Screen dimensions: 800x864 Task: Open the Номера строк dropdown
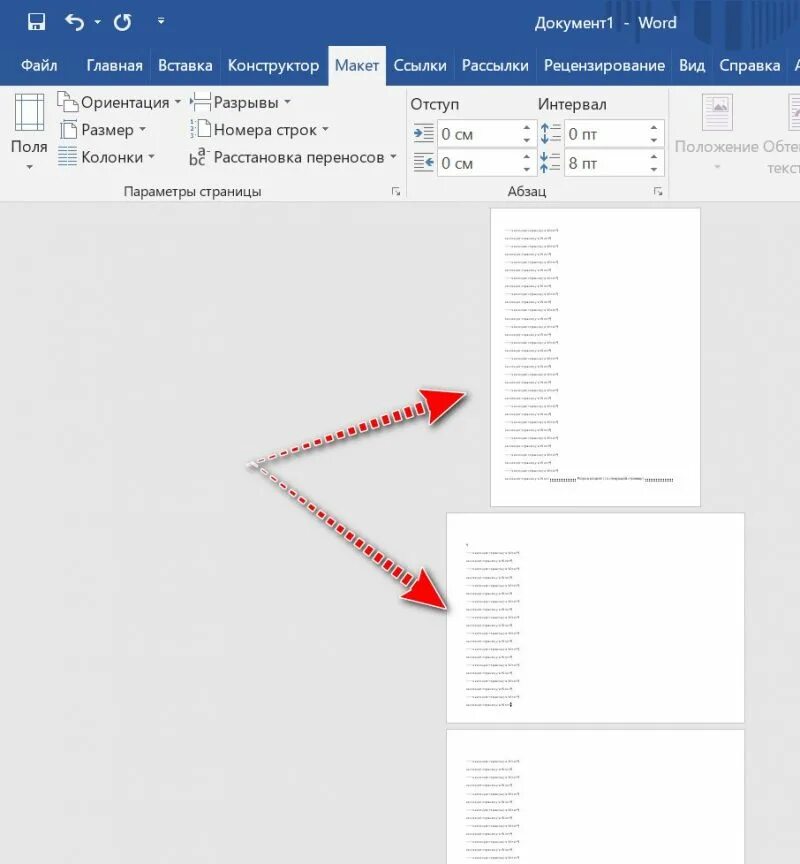tap(260, 130)
